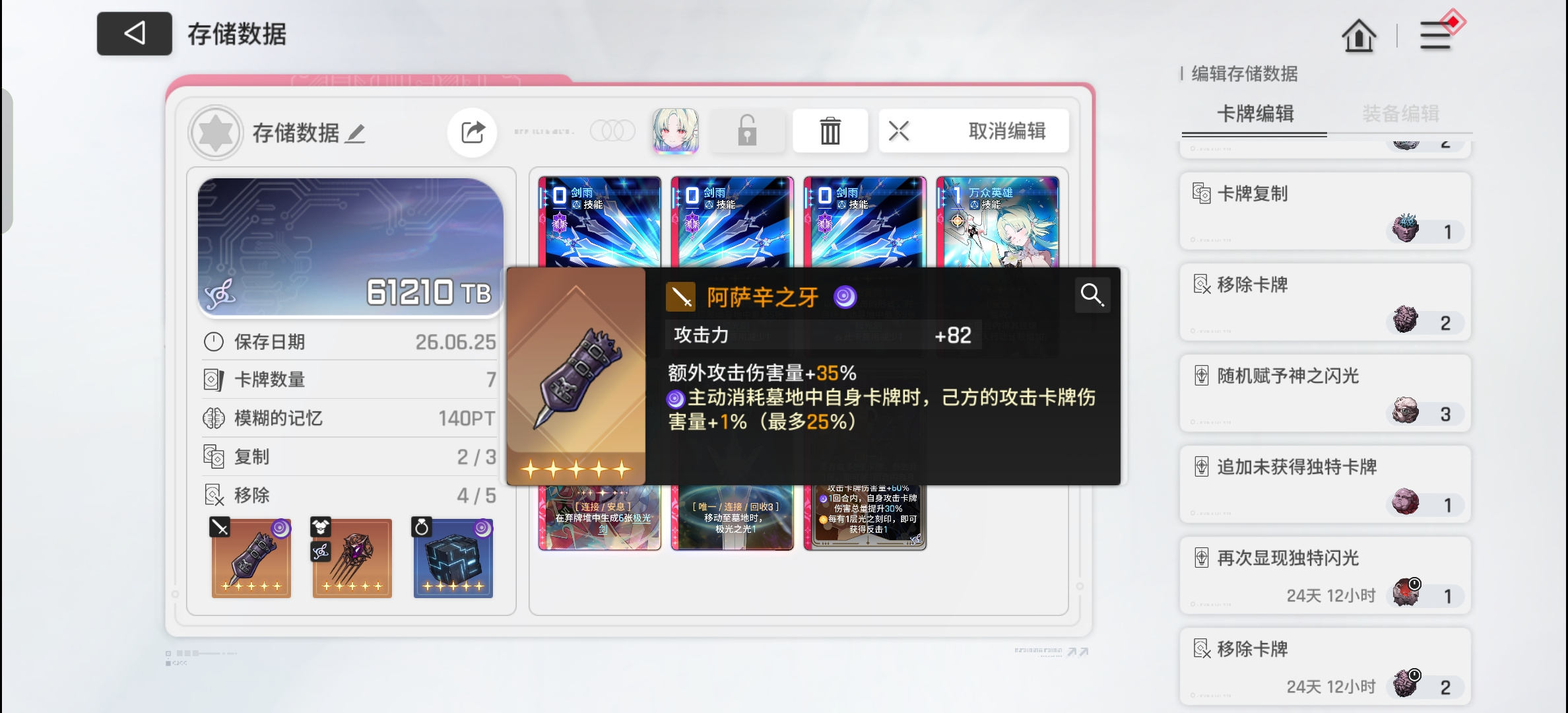Click the trash delete icon

click(830, 131)
